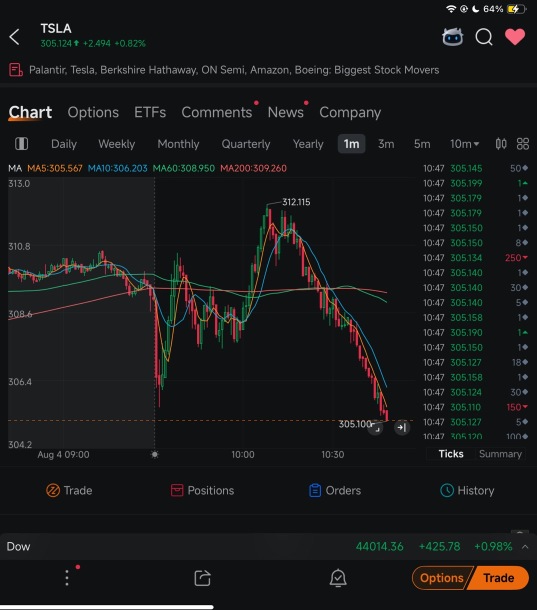Select the Ticks tab
This screenshot has width=537, height=610.
pos(451,454)
